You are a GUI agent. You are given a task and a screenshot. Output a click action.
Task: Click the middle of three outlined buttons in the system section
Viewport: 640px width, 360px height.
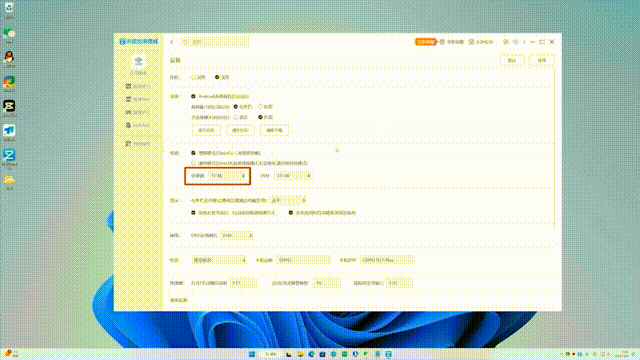pyautogui.click(x=240, y=130)
